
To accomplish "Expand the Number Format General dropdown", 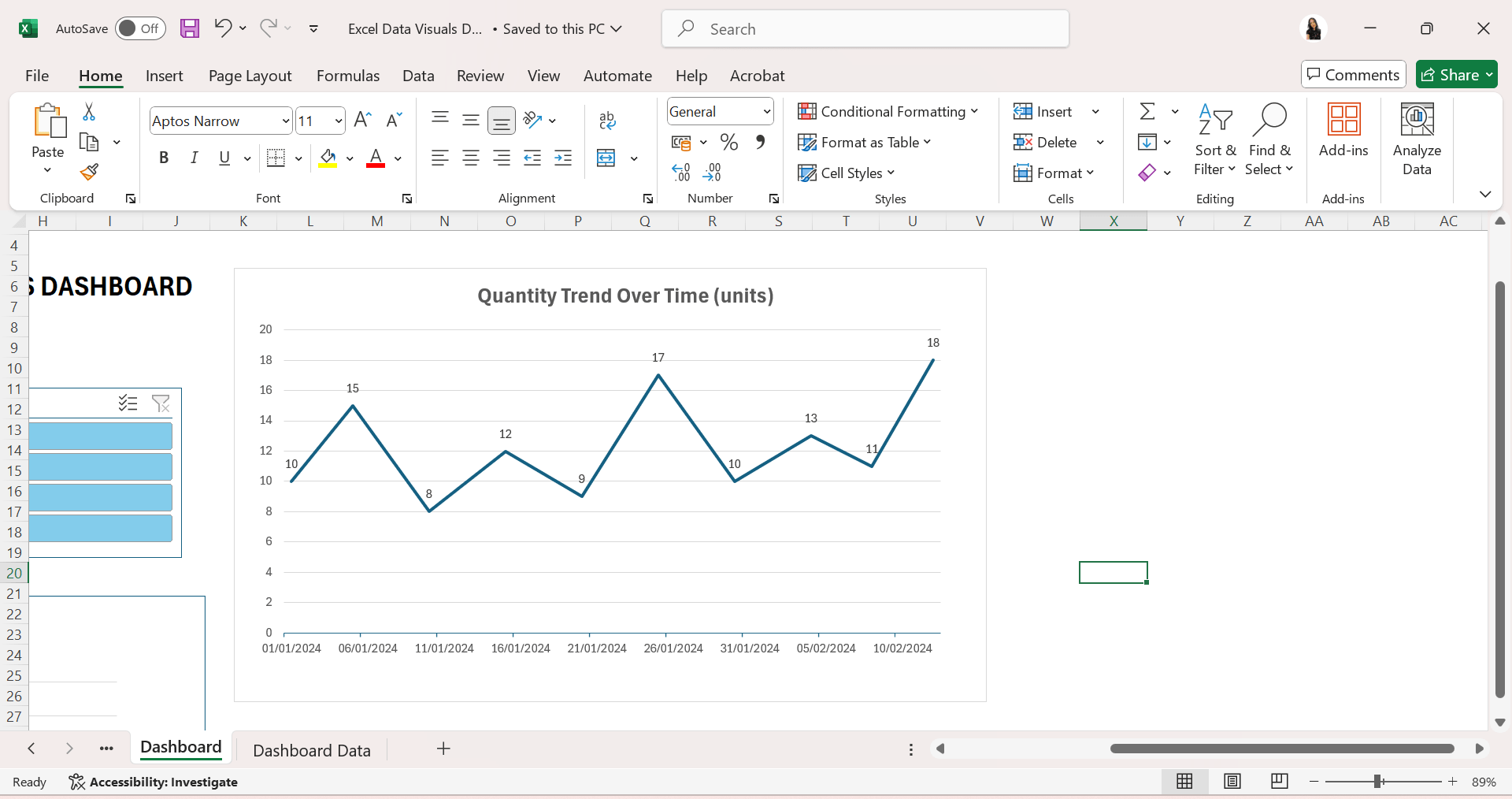I will 766,112.
